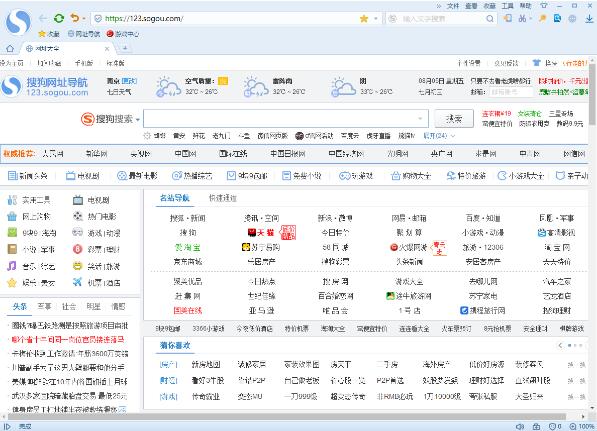Click the play icon in status bar
The width and height of the screenshot is (597, 431).
coord(7,426)
